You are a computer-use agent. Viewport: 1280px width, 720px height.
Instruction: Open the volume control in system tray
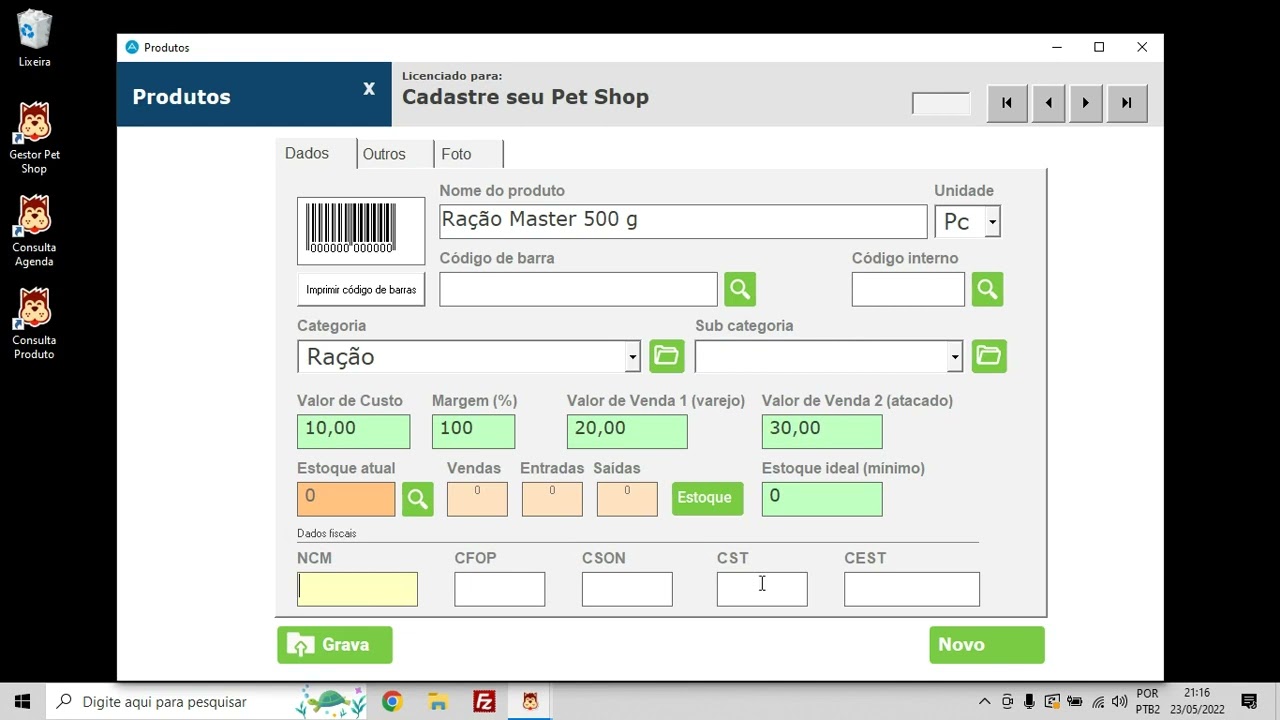coord(1120,702)
